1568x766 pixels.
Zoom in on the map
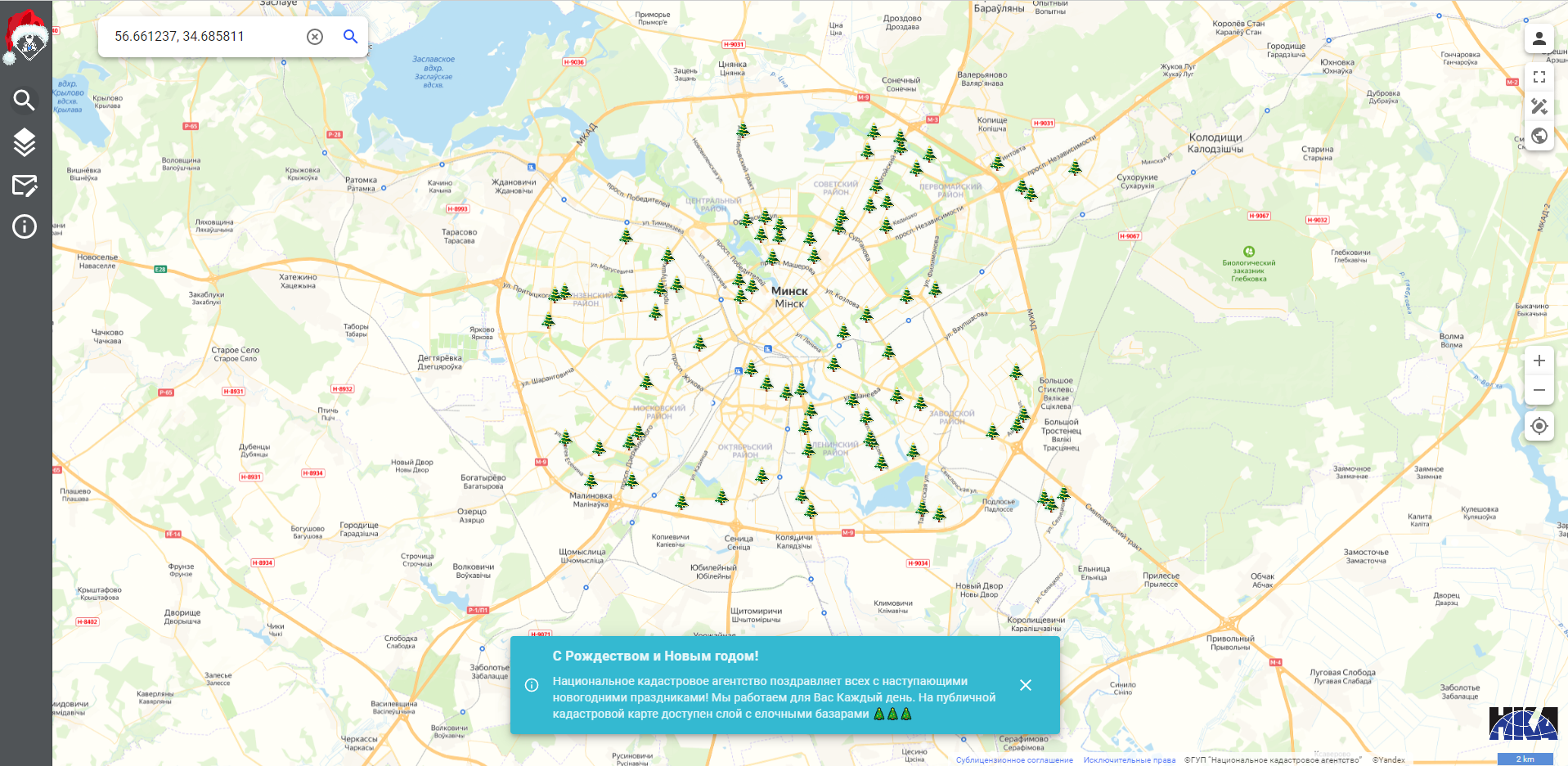pyautogui.click(x=1539, y=361)
